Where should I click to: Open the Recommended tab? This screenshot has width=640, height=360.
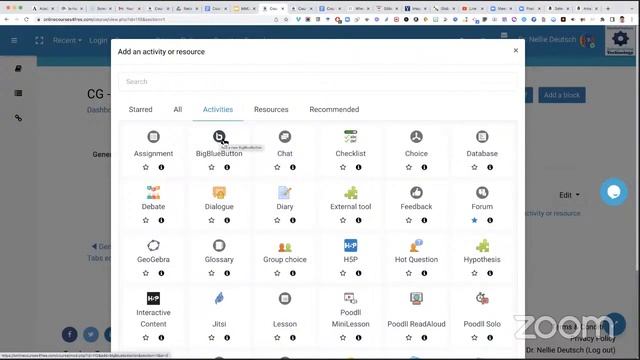334,109
